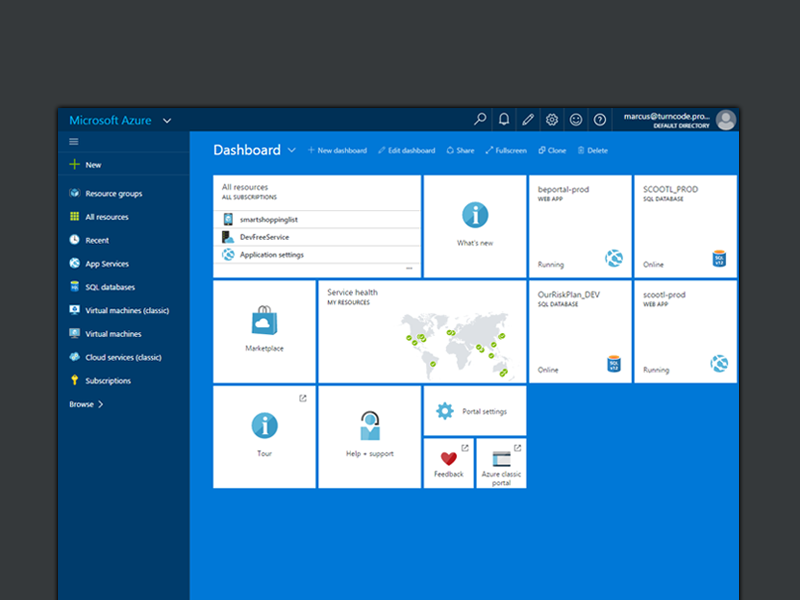Select Cloud services (classic) in sidebar
This screenshot has width=800, height=600.
tap(123, 357)
